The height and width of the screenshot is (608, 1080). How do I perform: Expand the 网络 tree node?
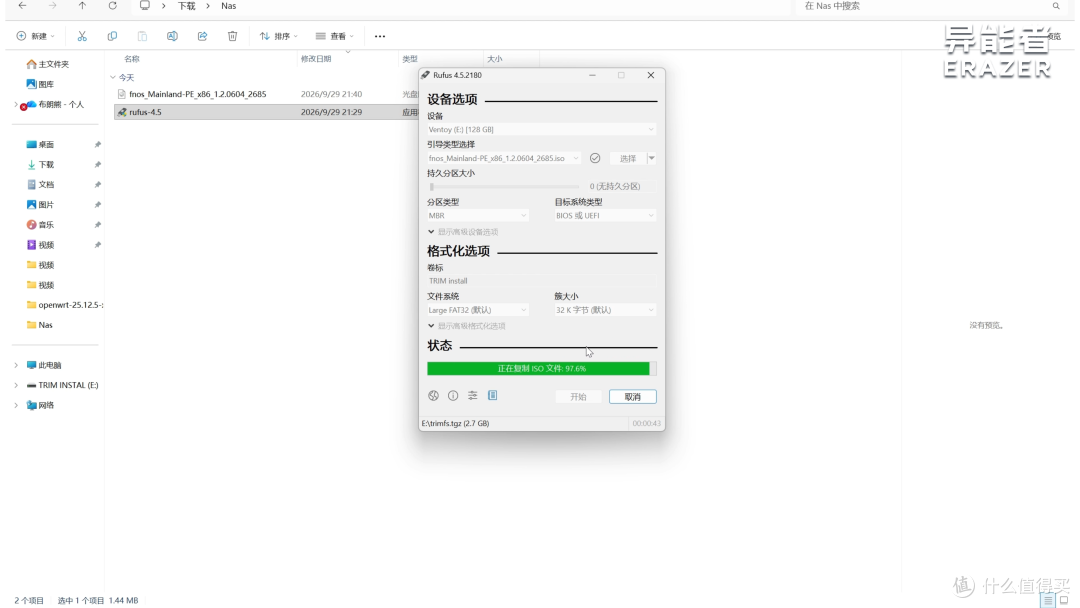[16, 405]
